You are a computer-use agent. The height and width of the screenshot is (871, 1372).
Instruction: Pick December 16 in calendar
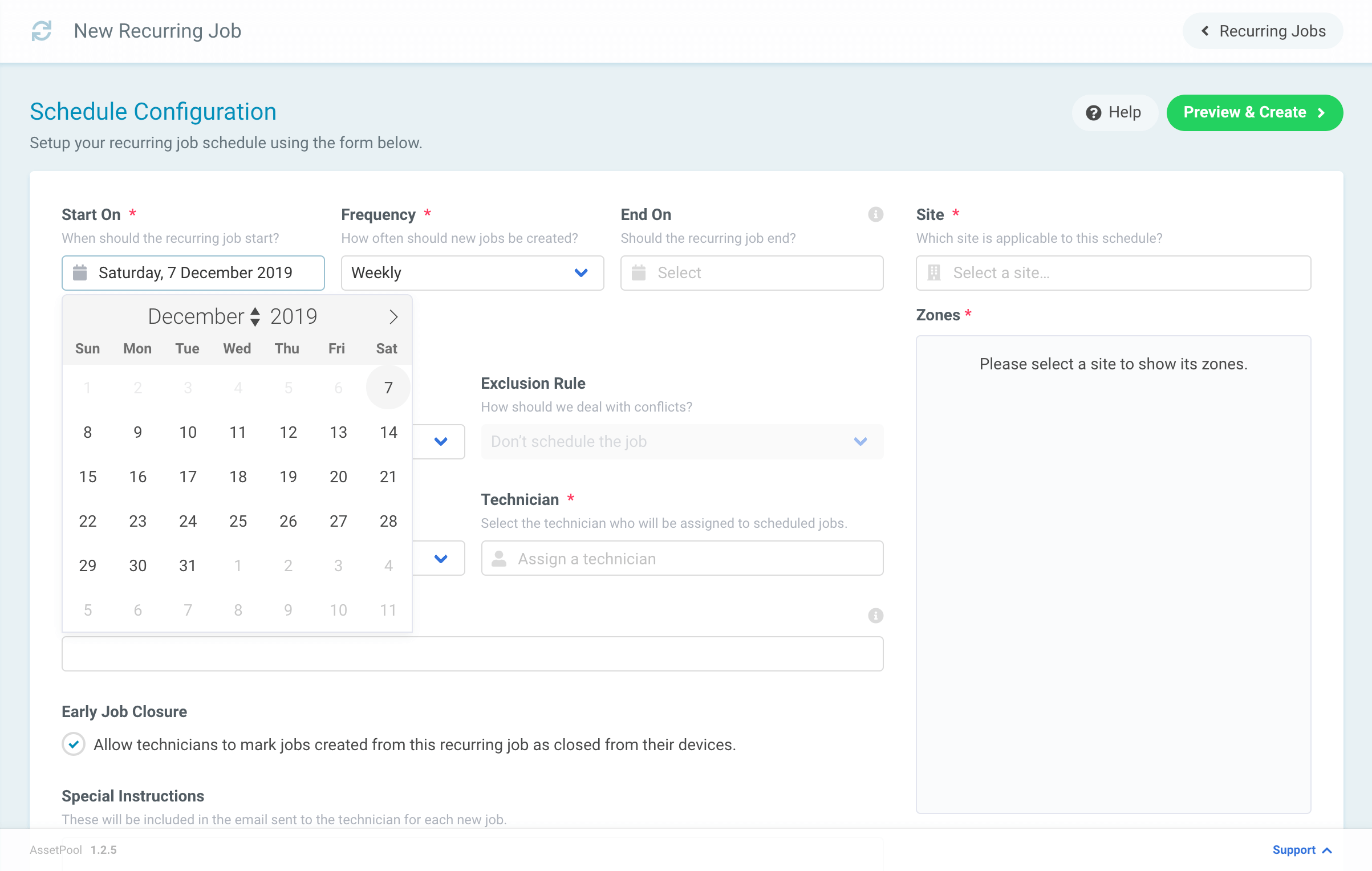(138, 477)
